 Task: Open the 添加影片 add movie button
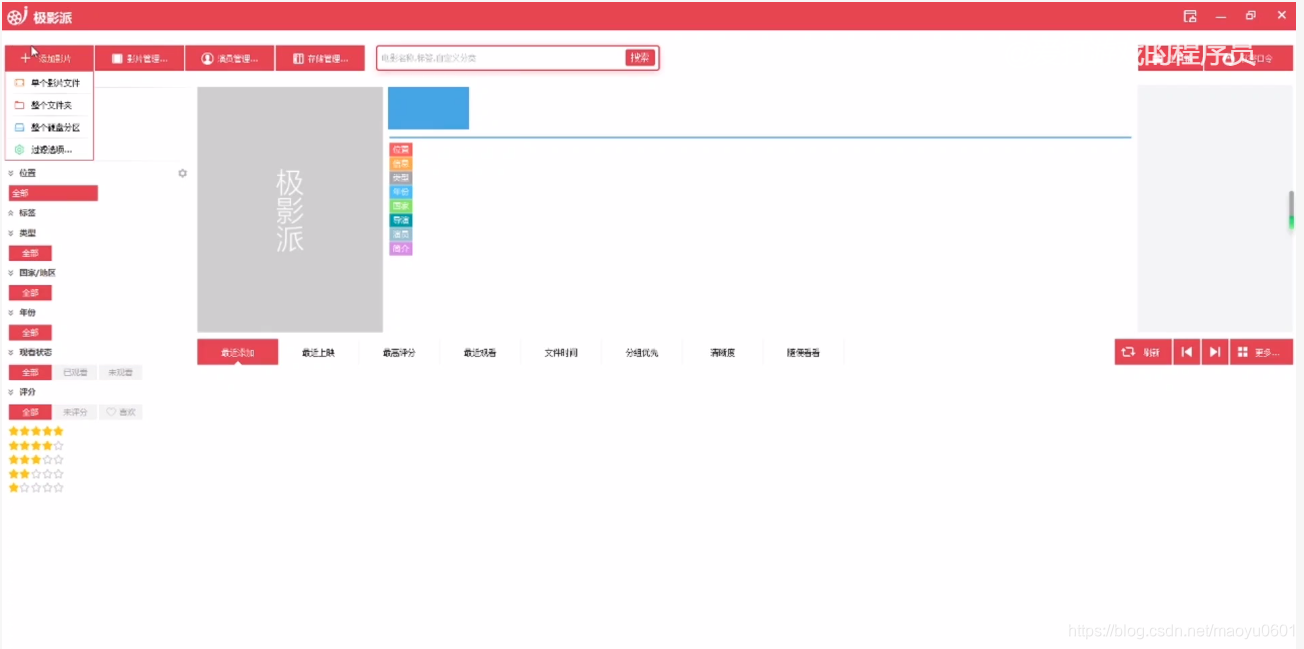click(x=49, y=59)
